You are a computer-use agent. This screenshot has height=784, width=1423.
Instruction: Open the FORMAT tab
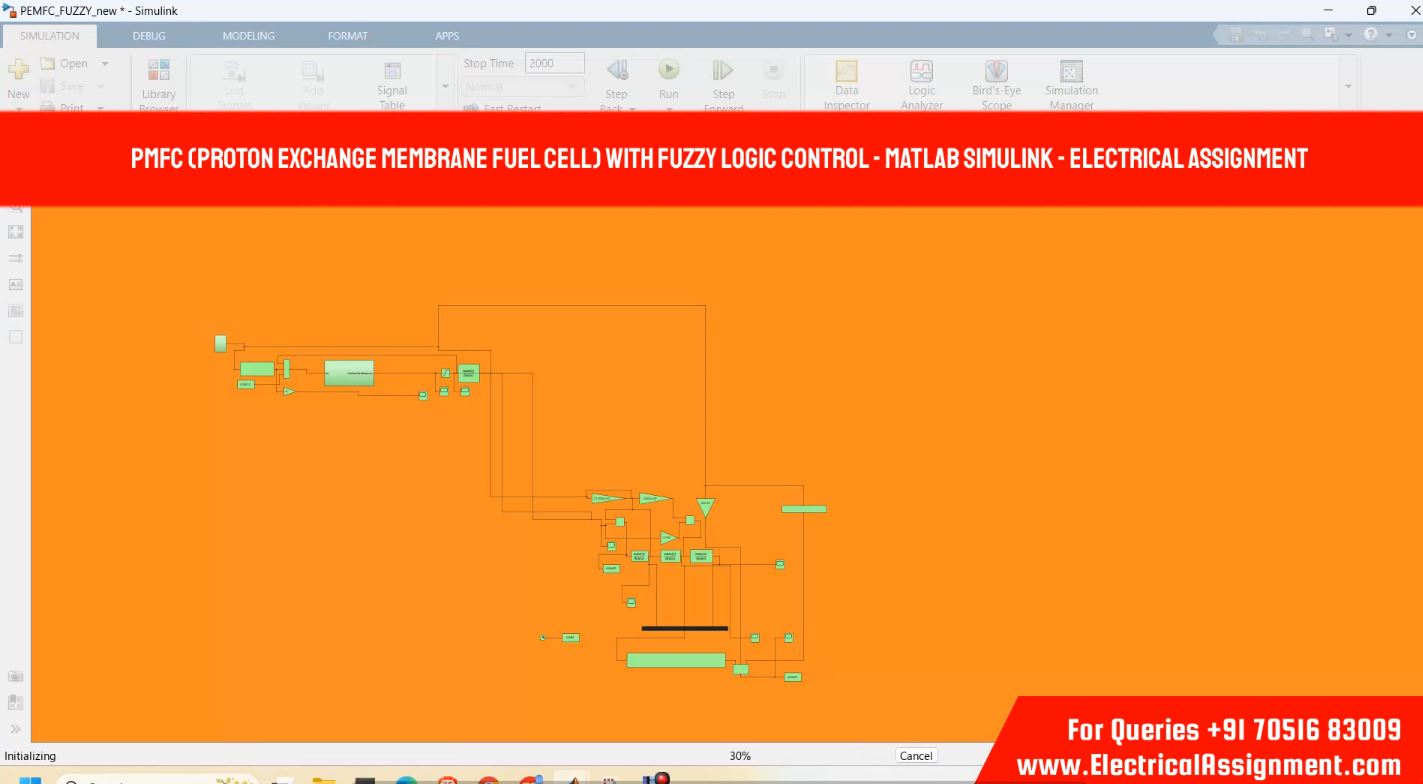(347, 36)
